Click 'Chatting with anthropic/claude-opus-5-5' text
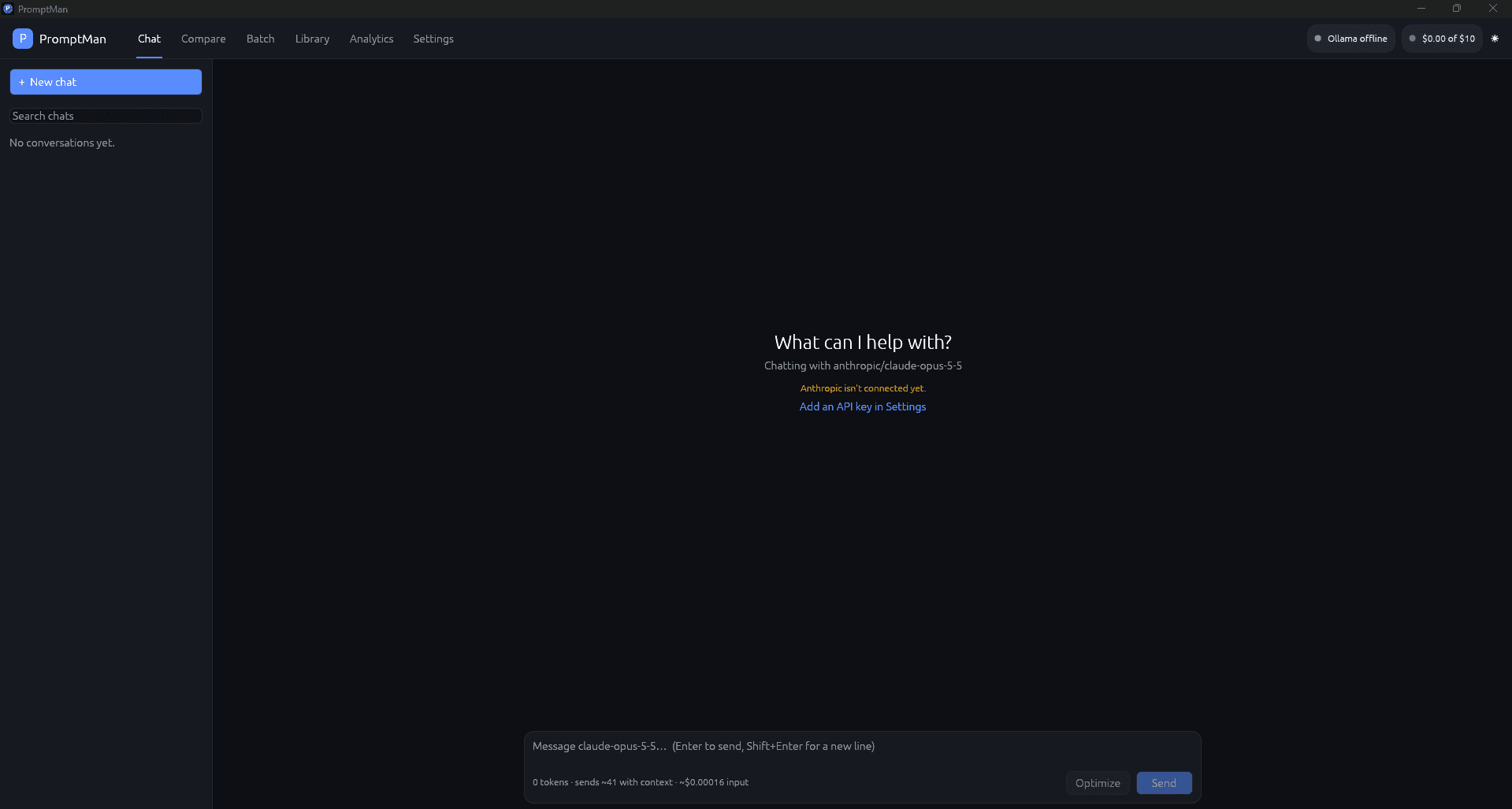Viewport: 1512px width, 809px height. [863, 366]
